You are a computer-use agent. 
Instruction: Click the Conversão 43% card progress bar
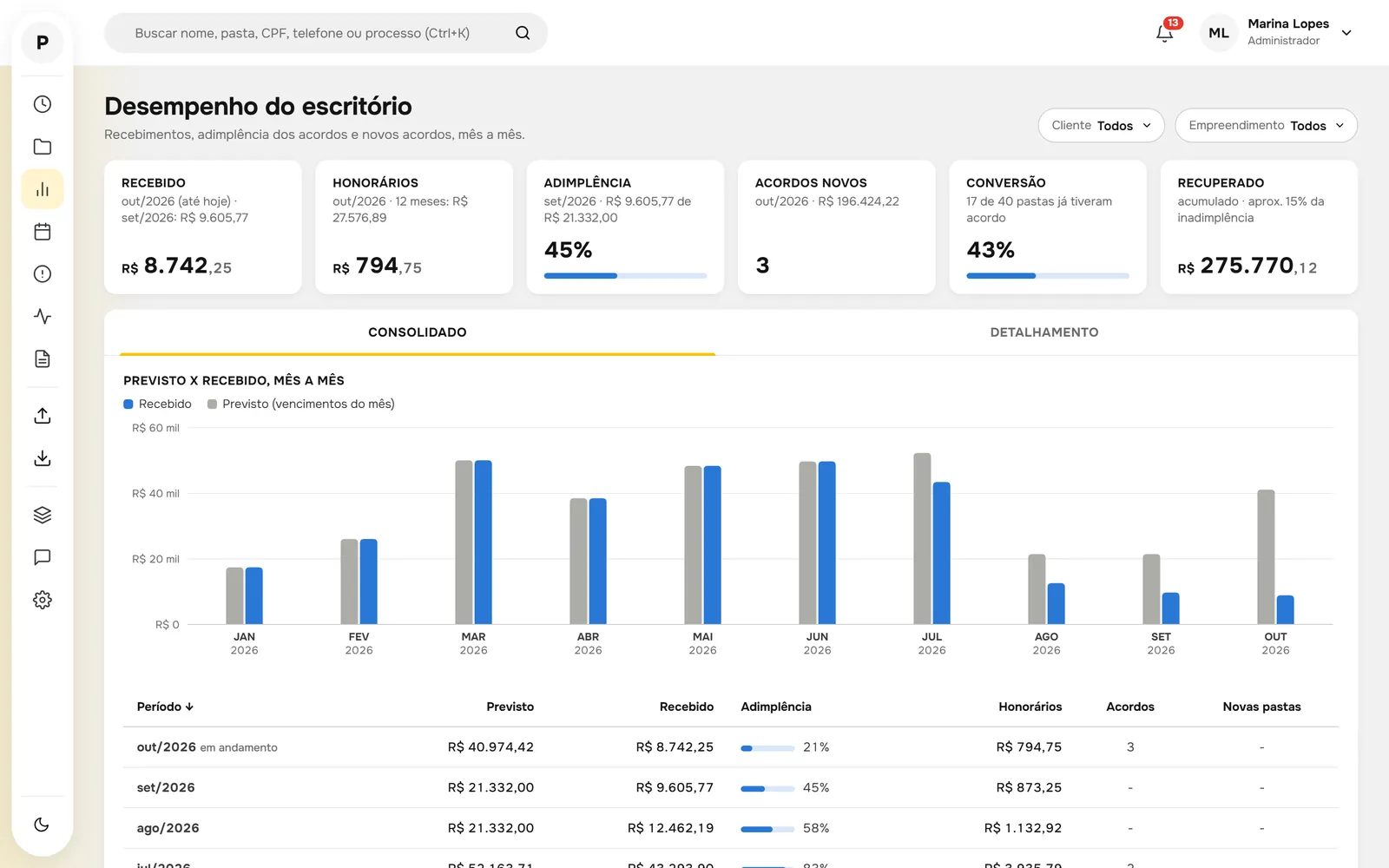pos(1048,276)
